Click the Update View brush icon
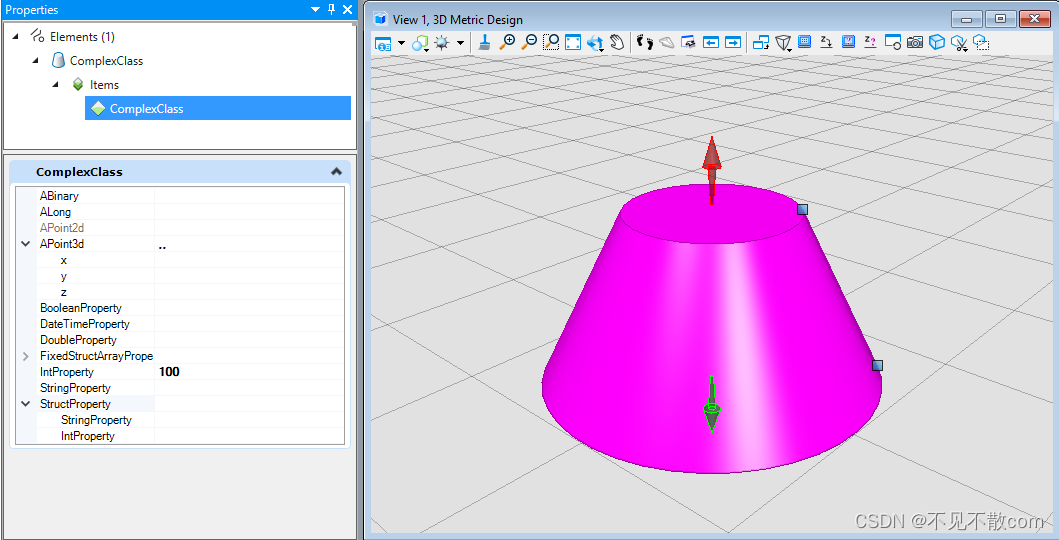1059x540 pixels. 484,43
